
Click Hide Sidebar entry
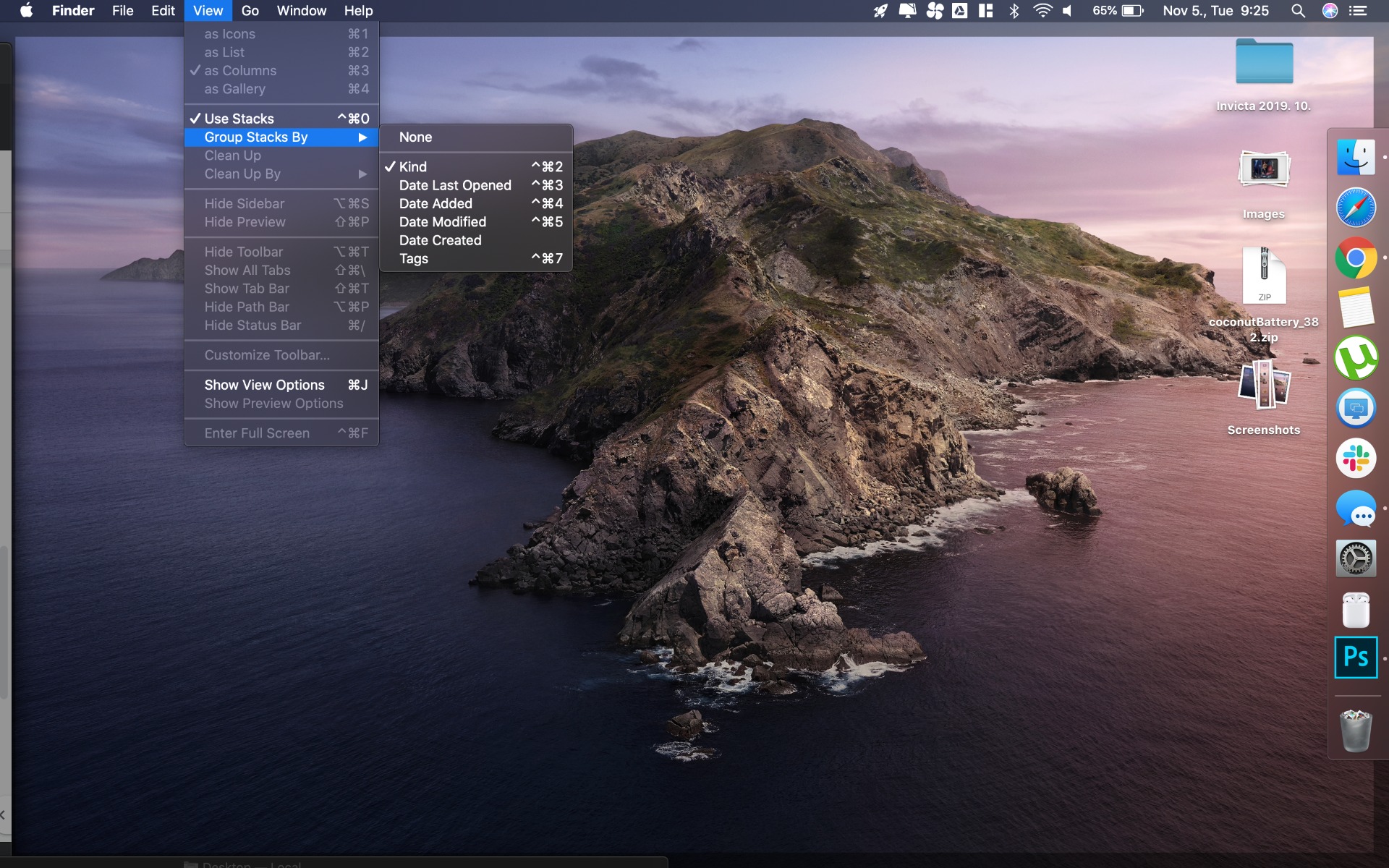coord(281,204)
